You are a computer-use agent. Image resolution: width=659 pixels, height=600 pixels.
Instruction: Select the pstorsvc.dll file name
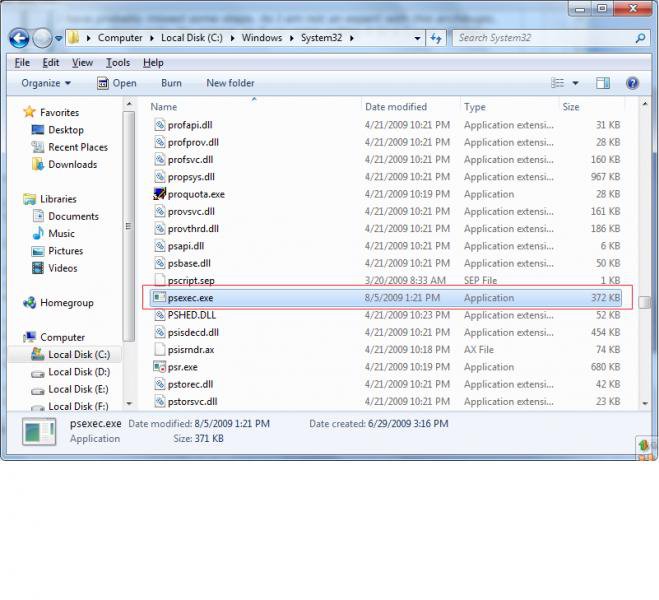[x=192, y=401]
